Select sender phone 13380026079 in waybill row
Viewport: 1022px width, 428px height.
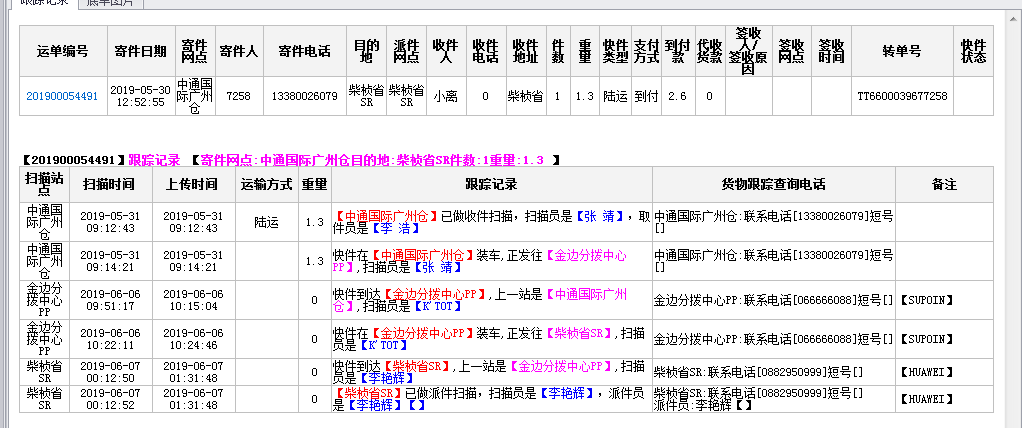click(304, 96)
